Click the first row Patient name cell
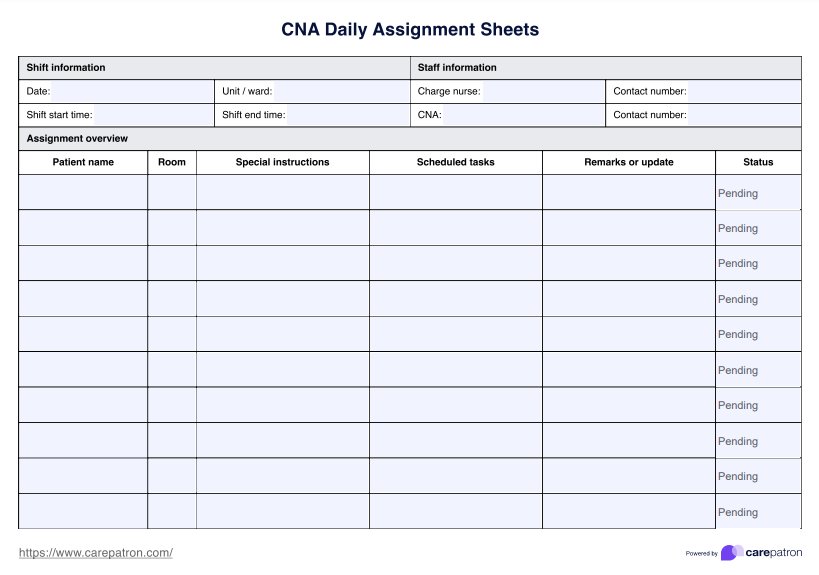Screen dimensions: 819x575 [x=83, y=193]
